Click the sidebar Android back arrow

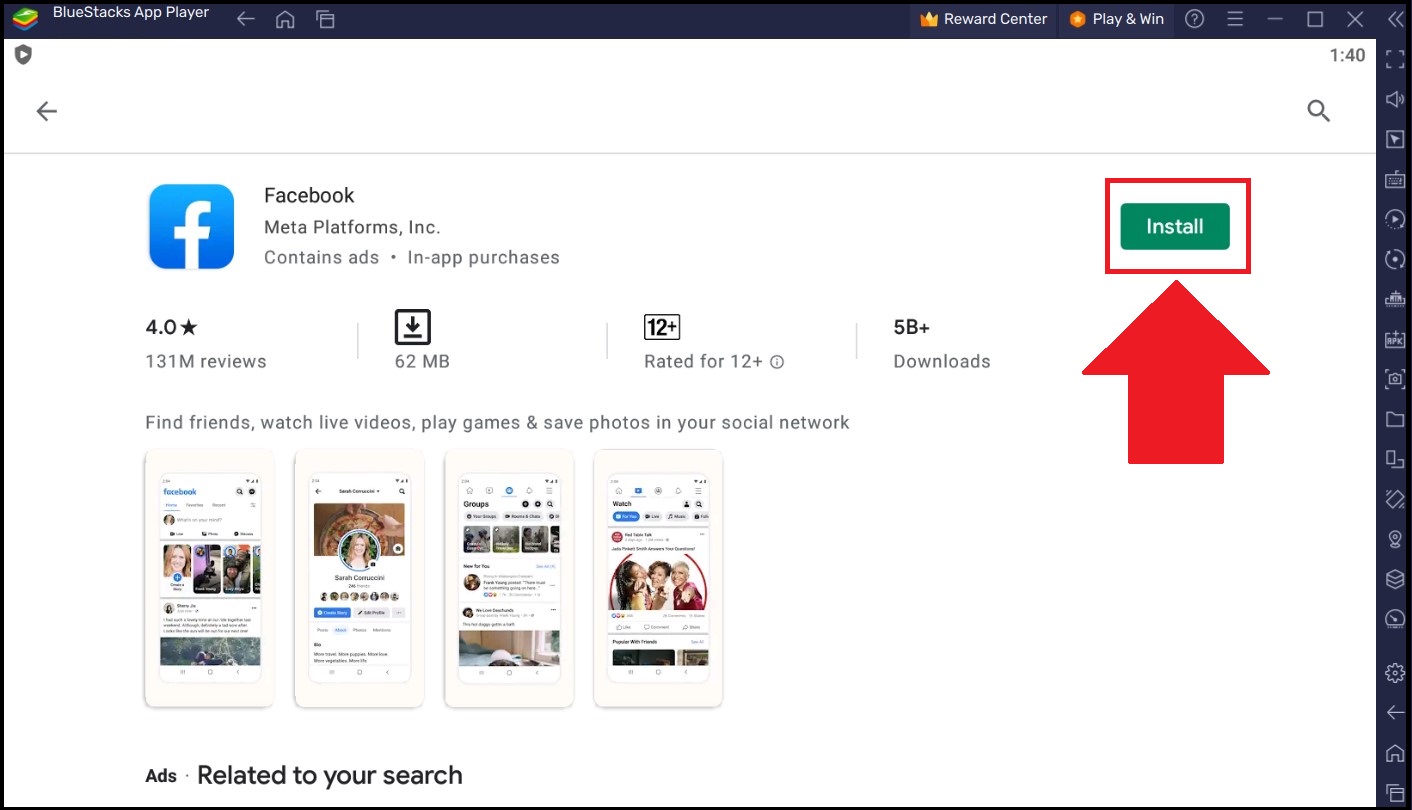click(1395, 712)
